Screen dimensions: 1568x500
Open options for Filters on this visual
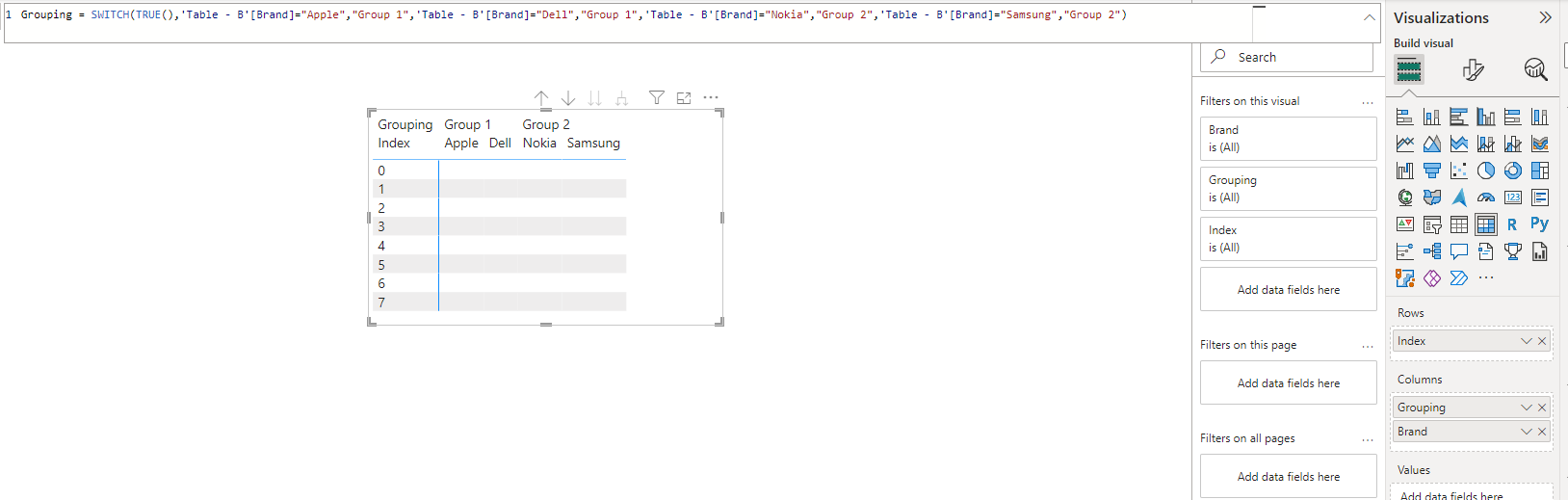[1368, 102]
